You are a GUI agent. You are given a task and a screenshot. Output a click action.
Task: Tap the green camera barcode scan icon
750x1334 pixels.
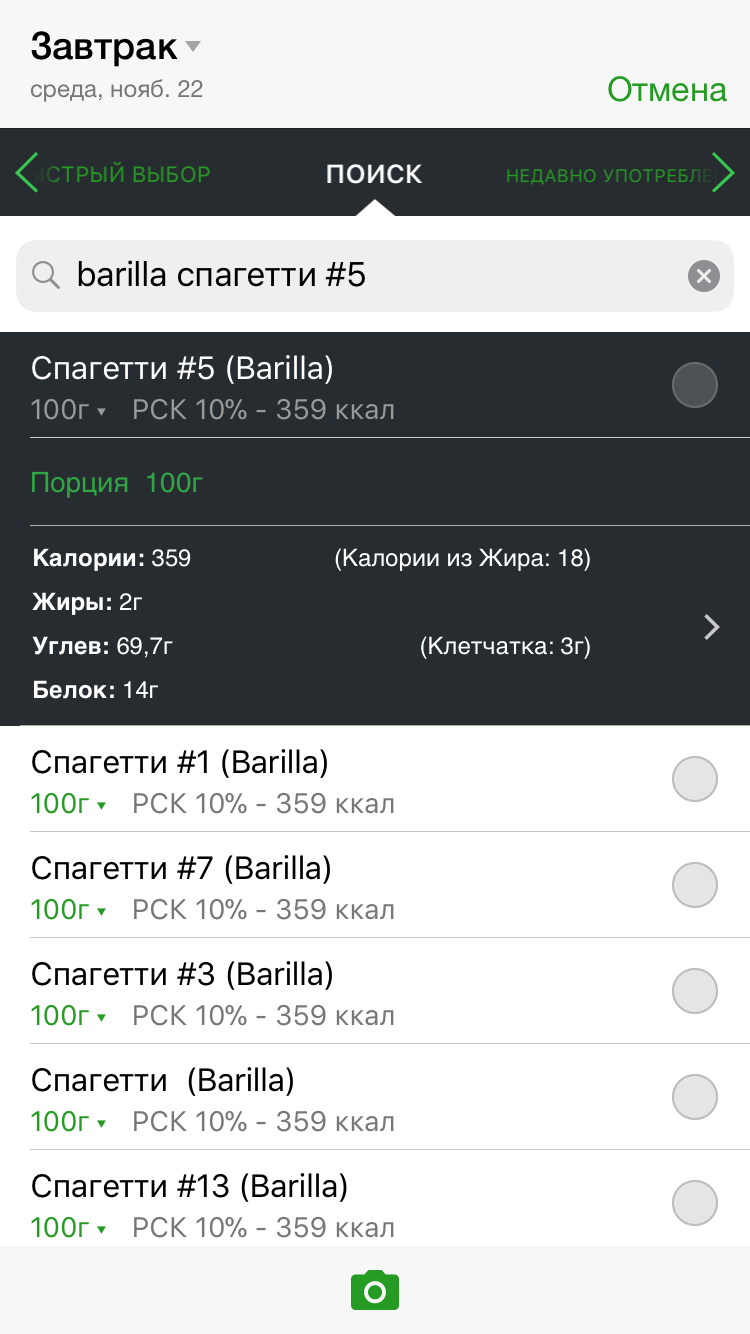pos(375,1290)
